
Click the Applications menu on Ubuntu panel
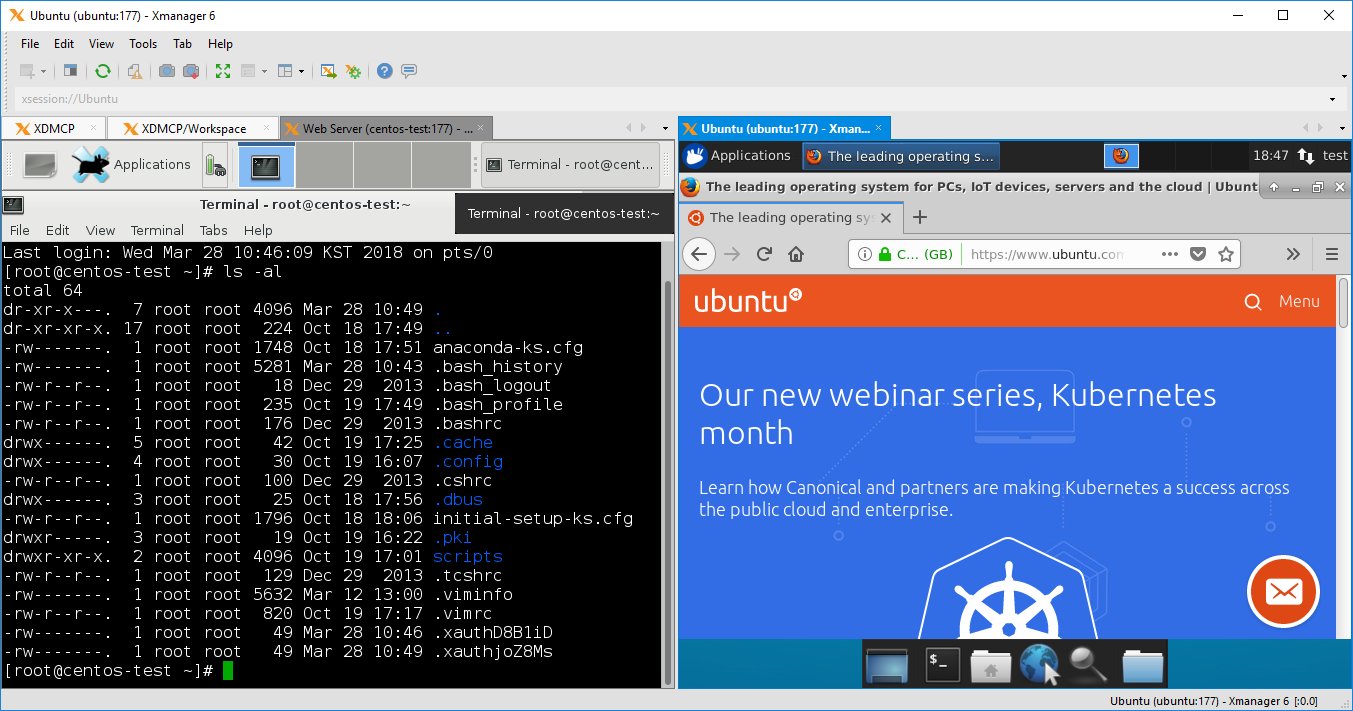[x=749, y=155]
